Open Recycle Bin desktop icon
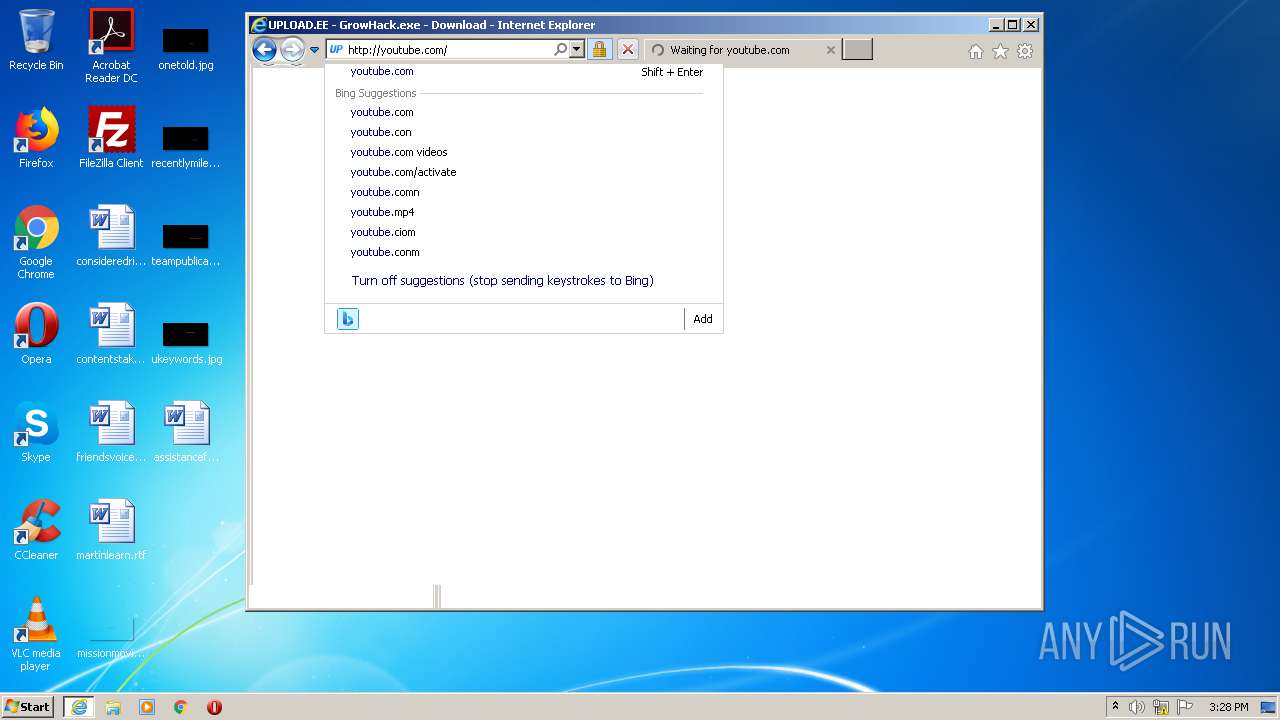 36,40
